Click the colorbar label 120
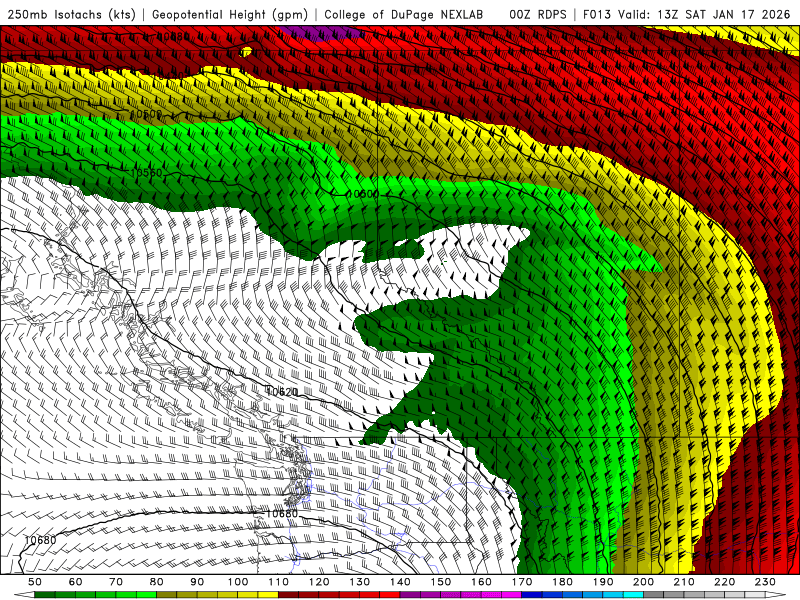The height and width of the screenshot is (600, 800). [319, 582]
